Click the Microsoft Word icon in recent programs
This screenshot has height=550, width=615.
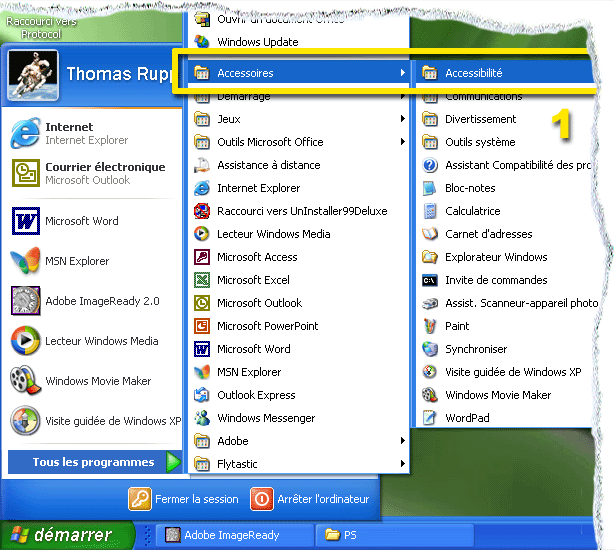pos(25,221)
